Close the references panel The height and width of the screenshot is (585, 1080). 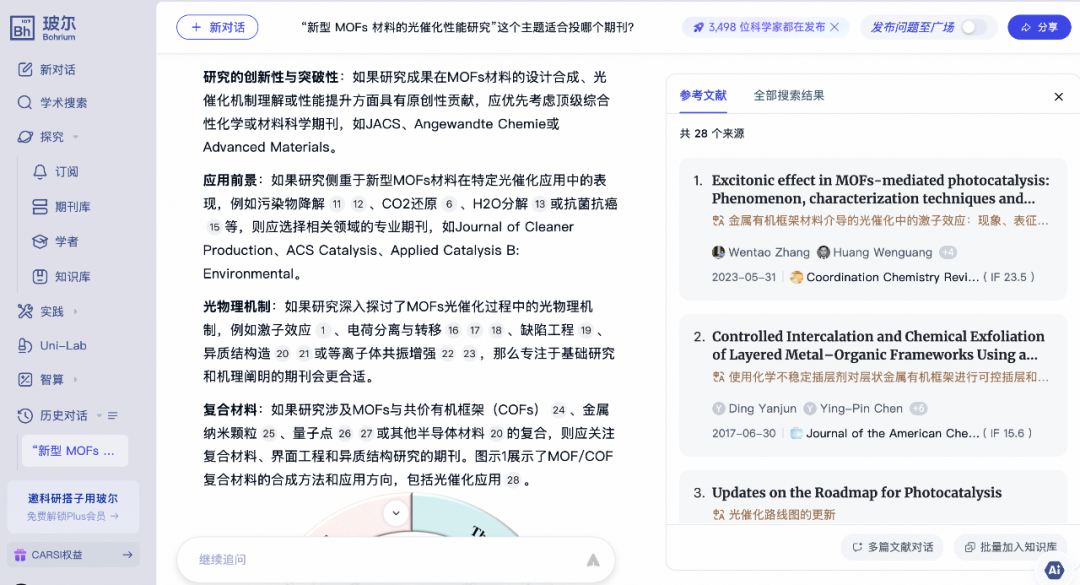(1059, 96)
